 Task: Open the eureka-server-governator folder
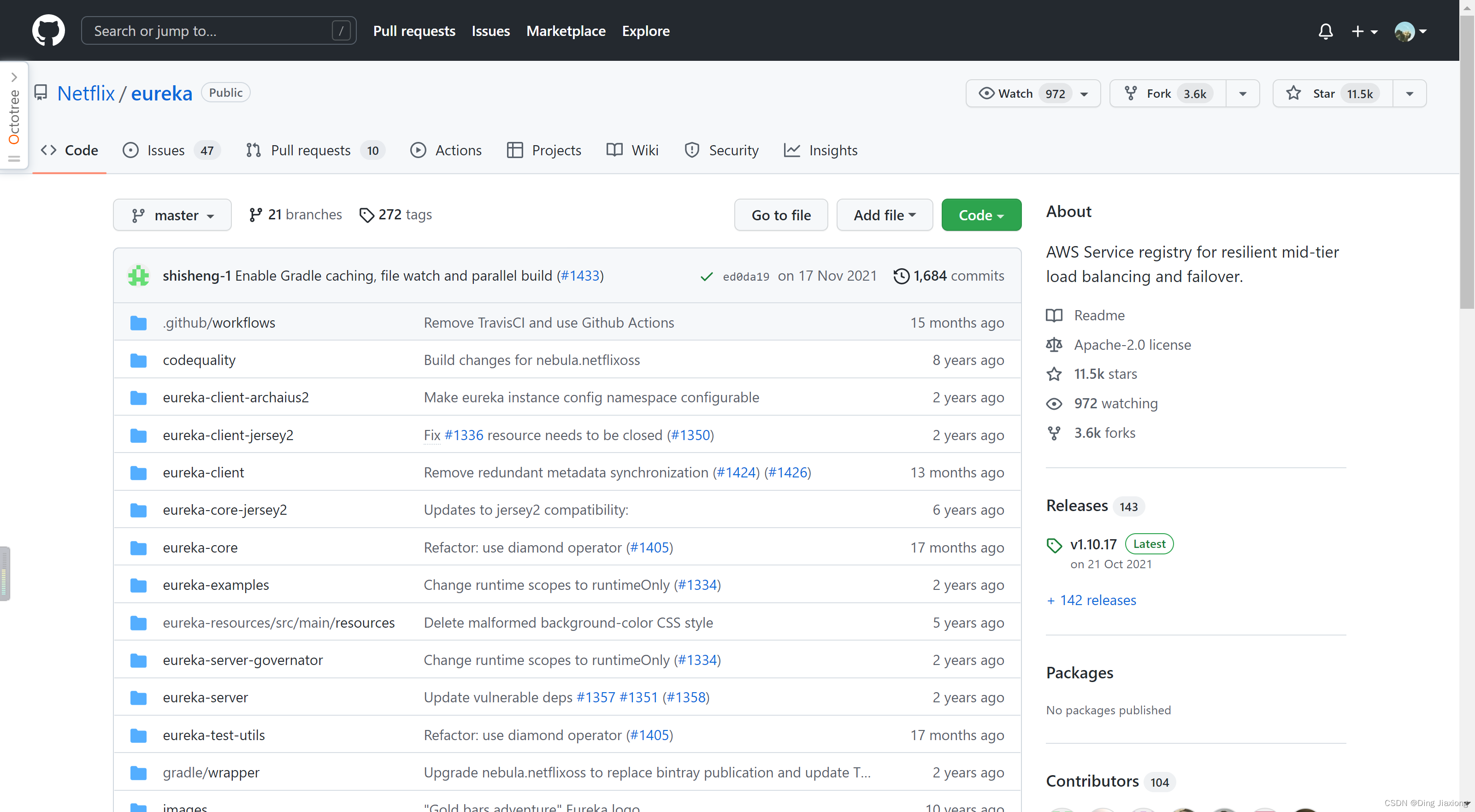click(x=243, y=659)
